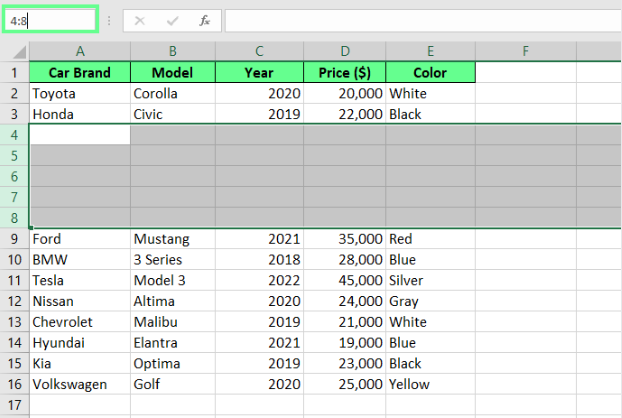
Task: Click the green Car Brand header cell
Action: coord(79,73)
